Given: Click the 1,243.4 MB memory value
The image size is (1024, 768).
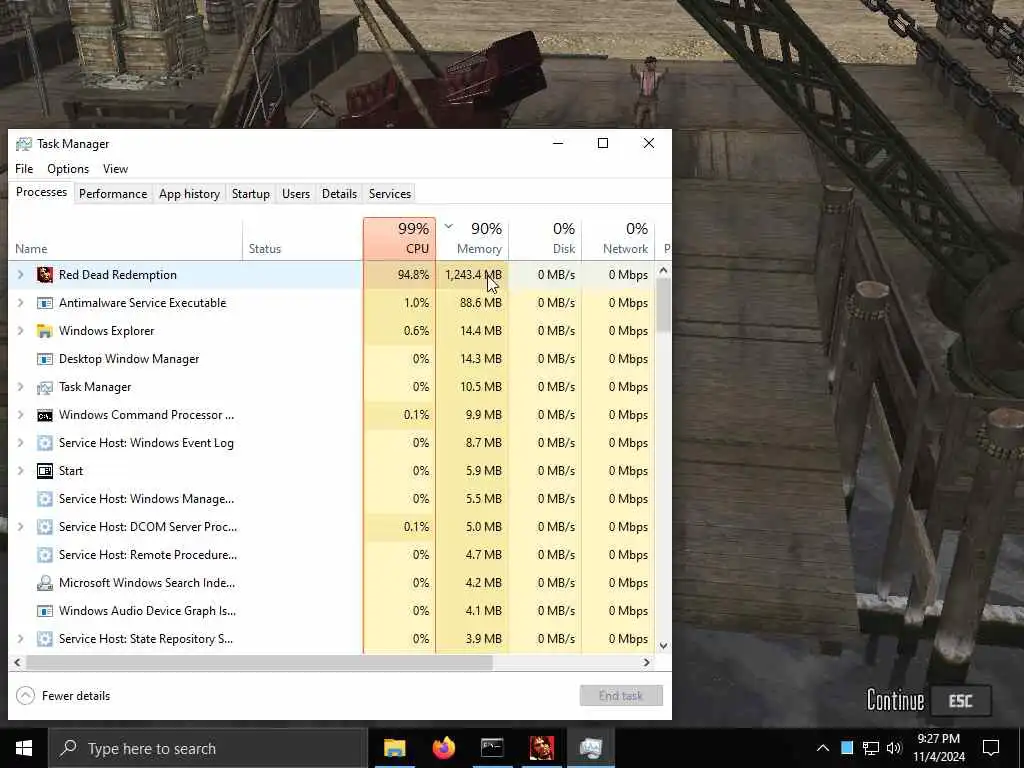Looking at the screenshot, I should [x=473, y=275].
